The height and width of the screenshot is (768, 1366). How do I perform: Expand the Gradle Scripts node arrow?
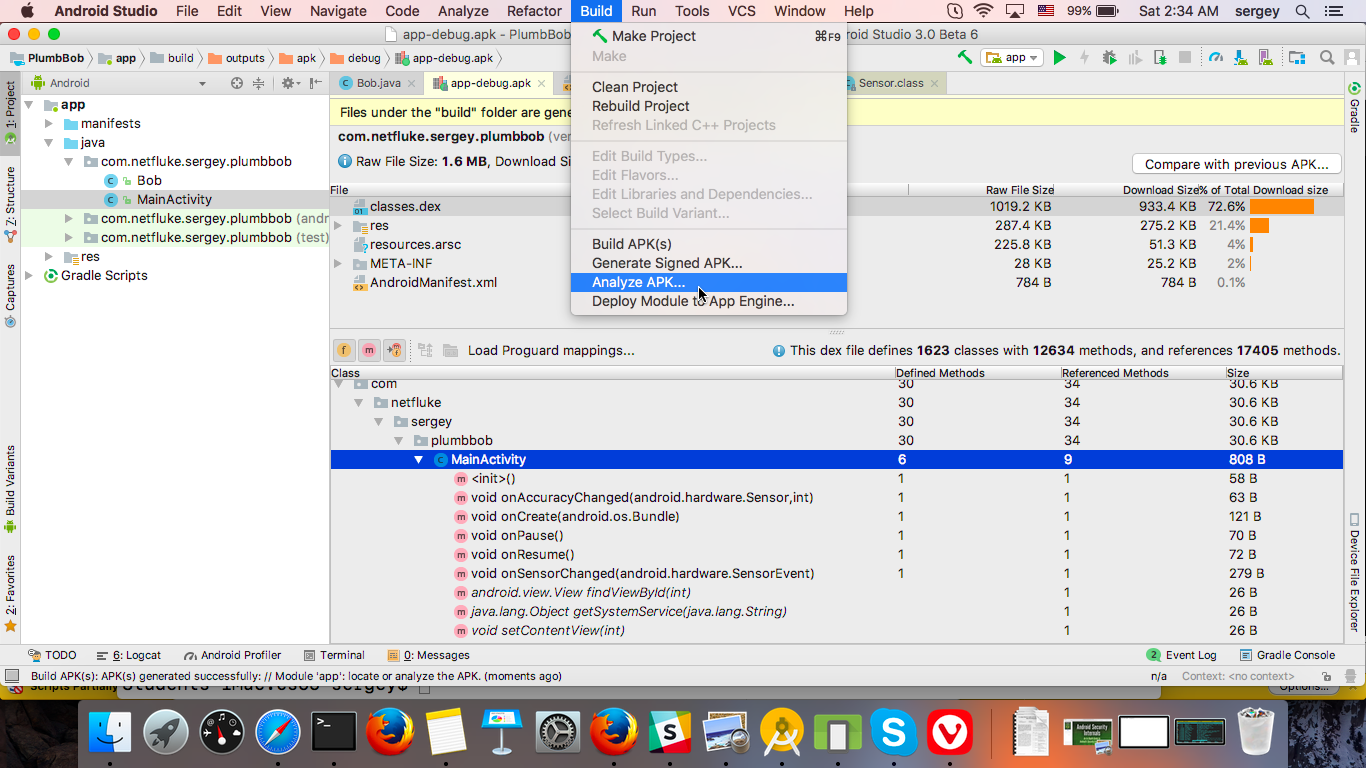click(x=29, y=276)
